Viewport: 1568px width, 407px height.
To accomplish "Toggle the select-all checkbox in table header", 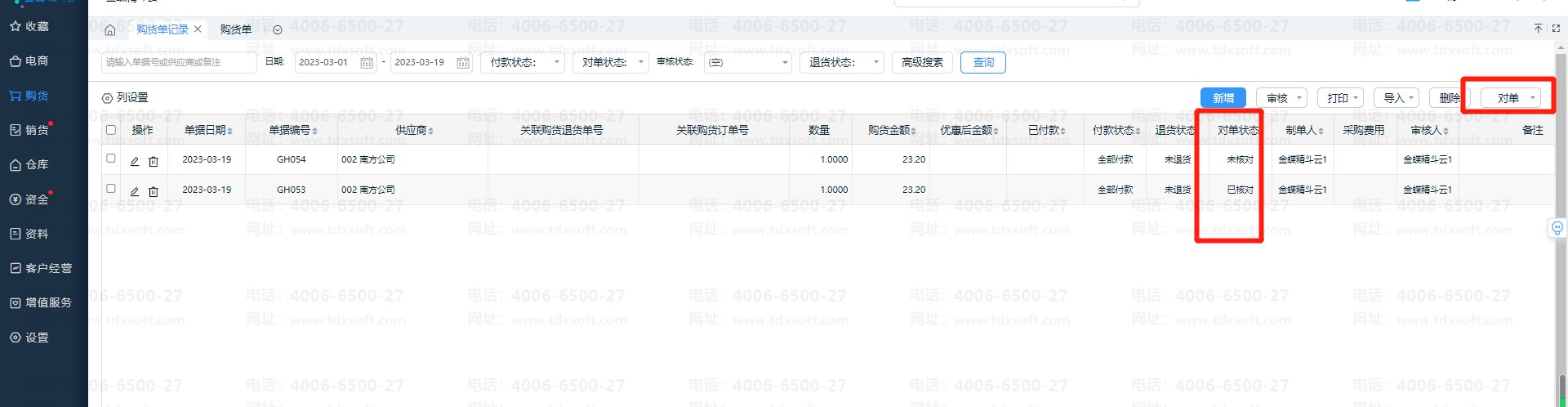I will pyautogui.click(x=111, y=130).
